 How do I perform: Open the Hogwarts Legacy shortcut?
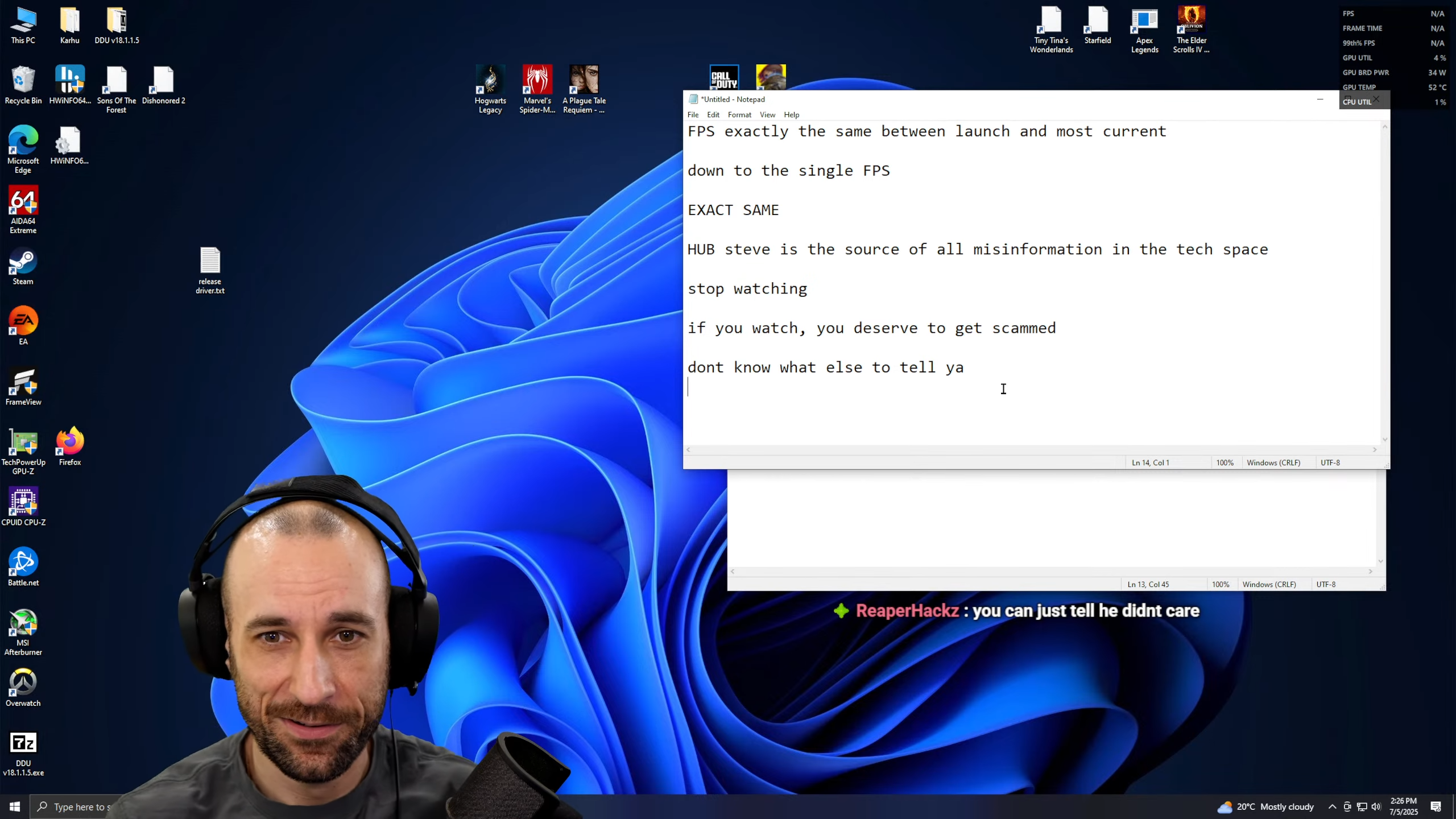tap(490, 90)
